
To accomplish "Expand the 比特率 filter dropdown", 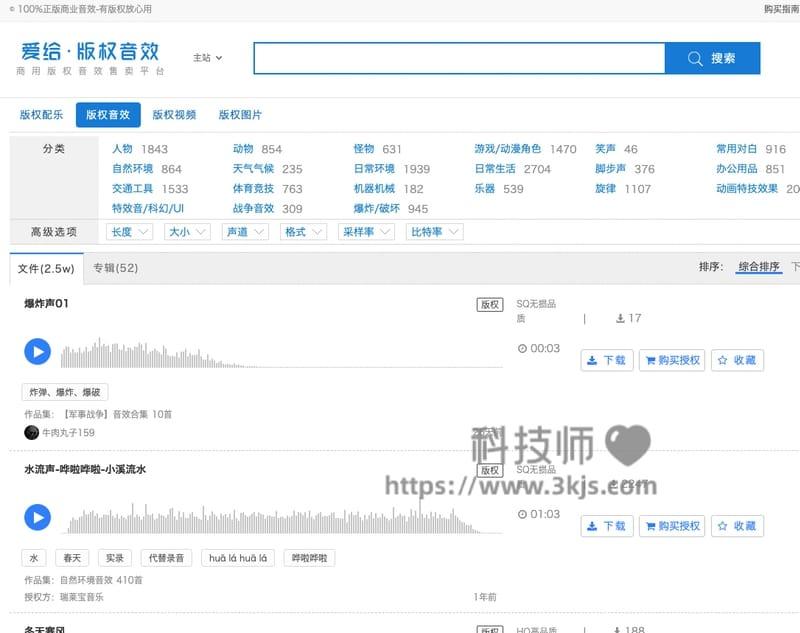I will point(434,232).
